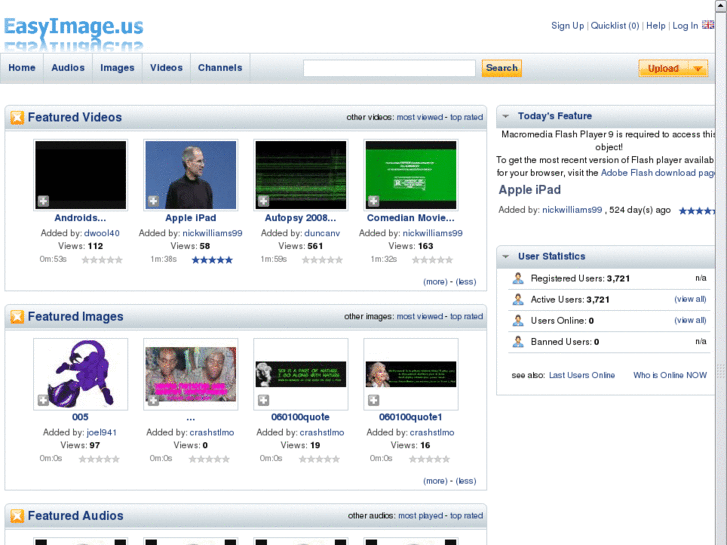The height and width of the screenshot is (545, 727).
Task: Open the Upload dropdown arrow
Action: point(698,69)
